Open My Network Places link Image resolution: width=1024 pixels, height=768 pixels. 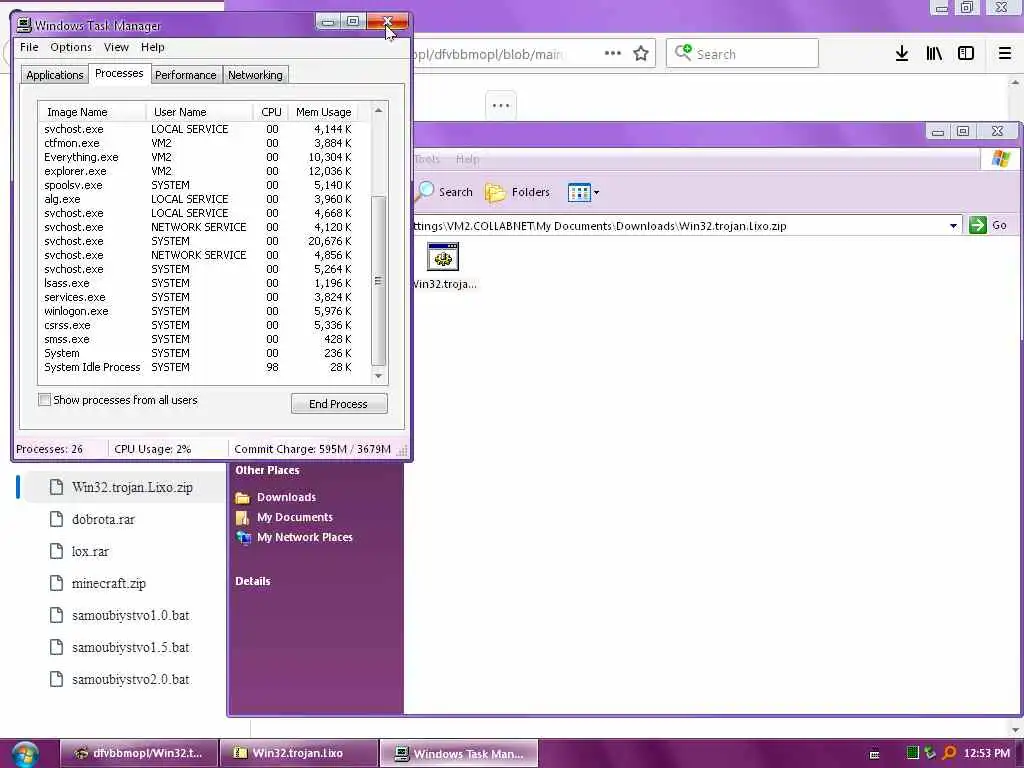tap(304, 537)
